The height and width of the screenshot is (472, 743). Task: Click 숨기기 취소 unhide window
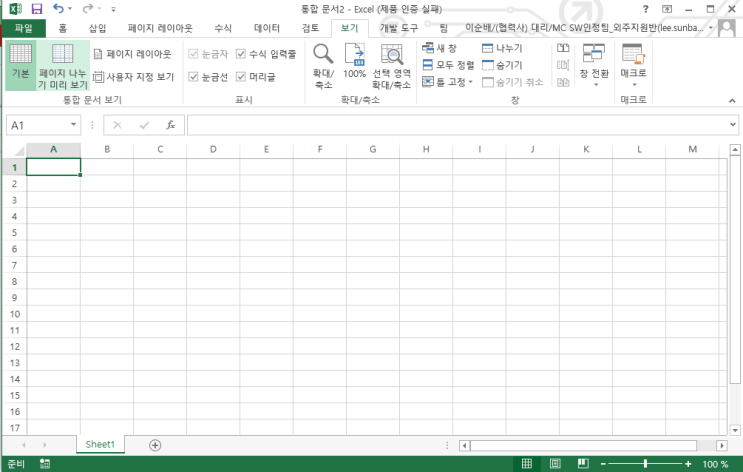click(x=512, y=82)
